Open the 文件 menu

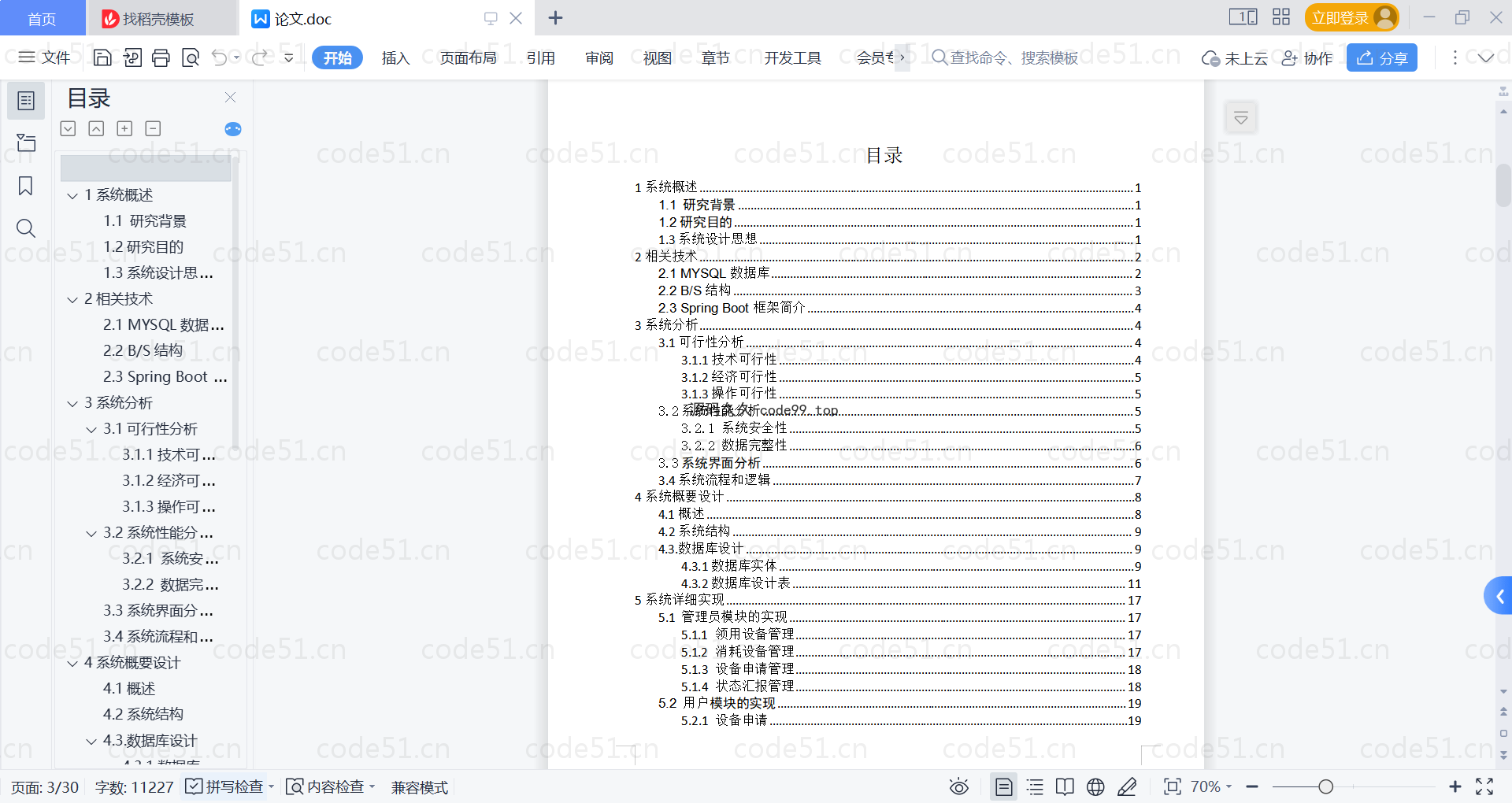[x=45, y=57]
